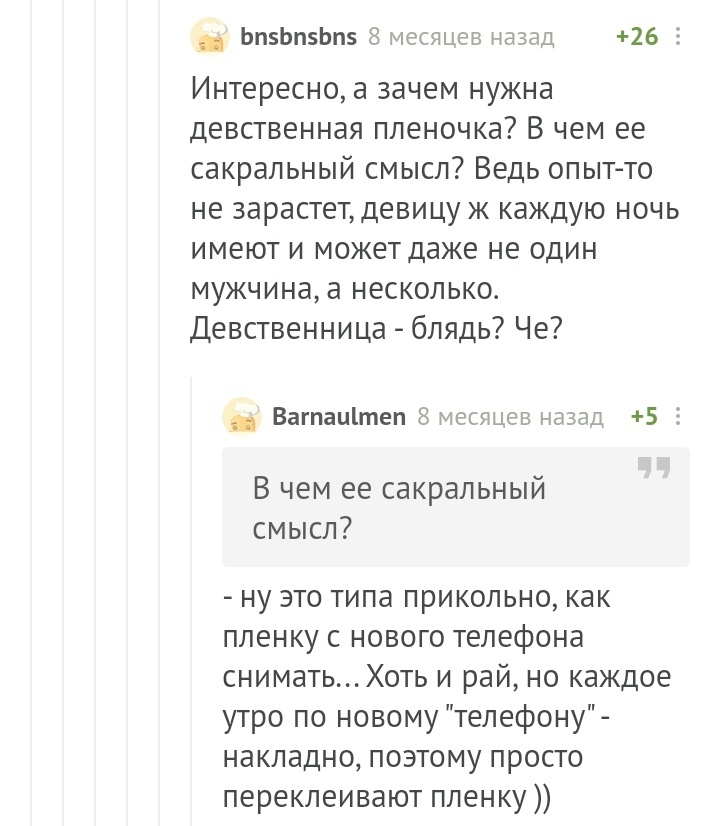Open options menu for Barnaulmen comment

(680, 417)
